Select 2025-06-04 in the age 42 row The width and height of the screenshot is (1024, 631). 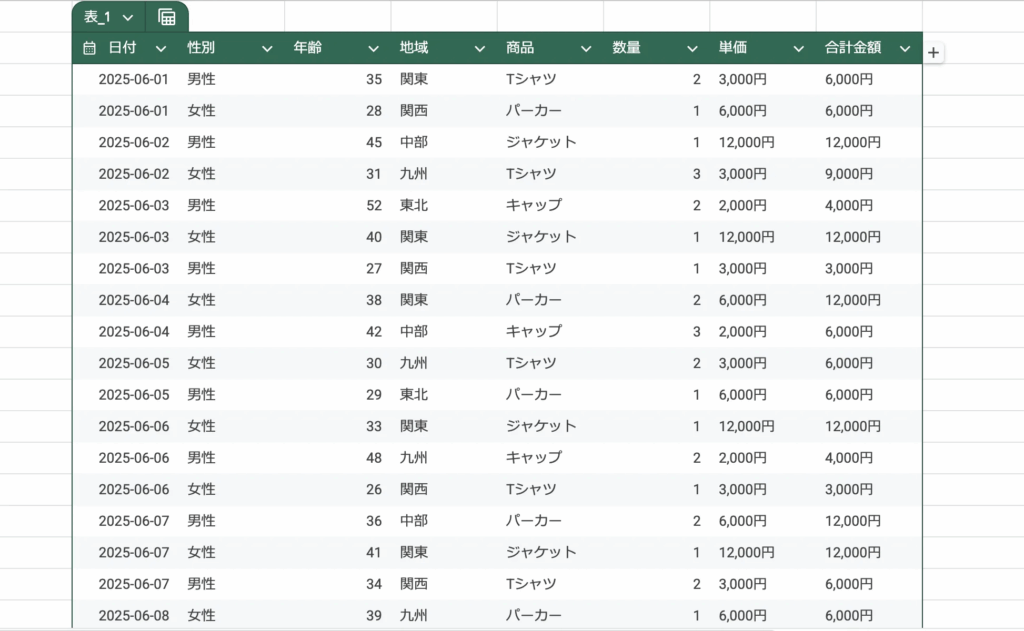(134, 331)
